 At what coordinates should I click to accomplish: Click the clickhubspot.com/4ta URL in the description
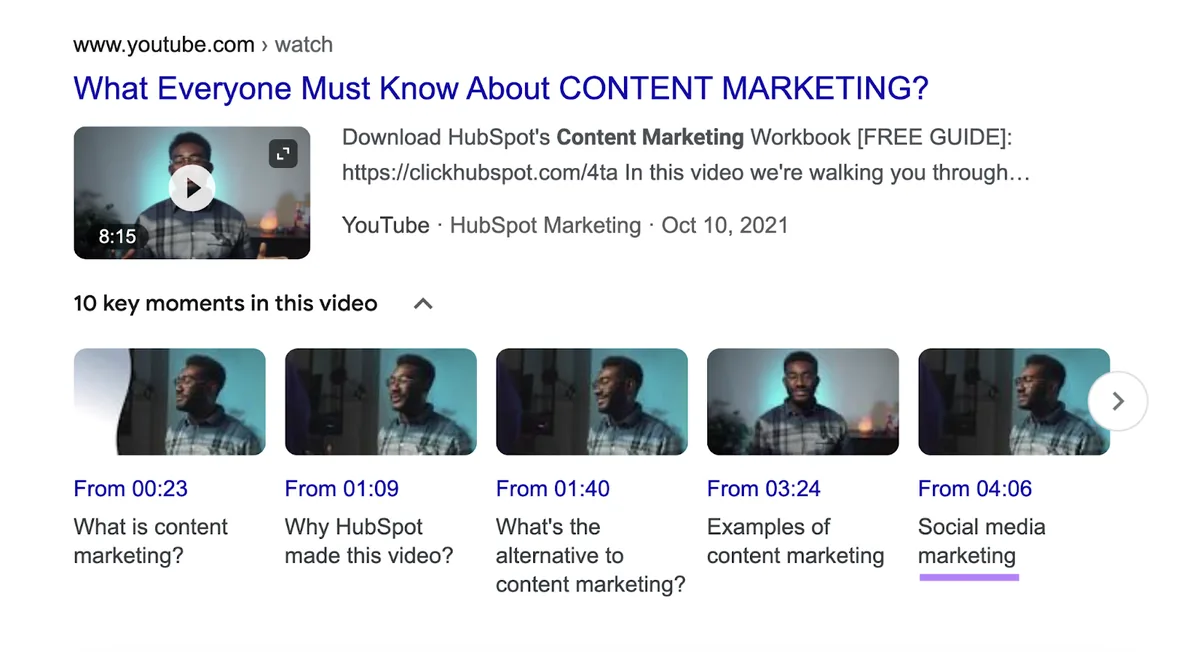coord(480,173)
